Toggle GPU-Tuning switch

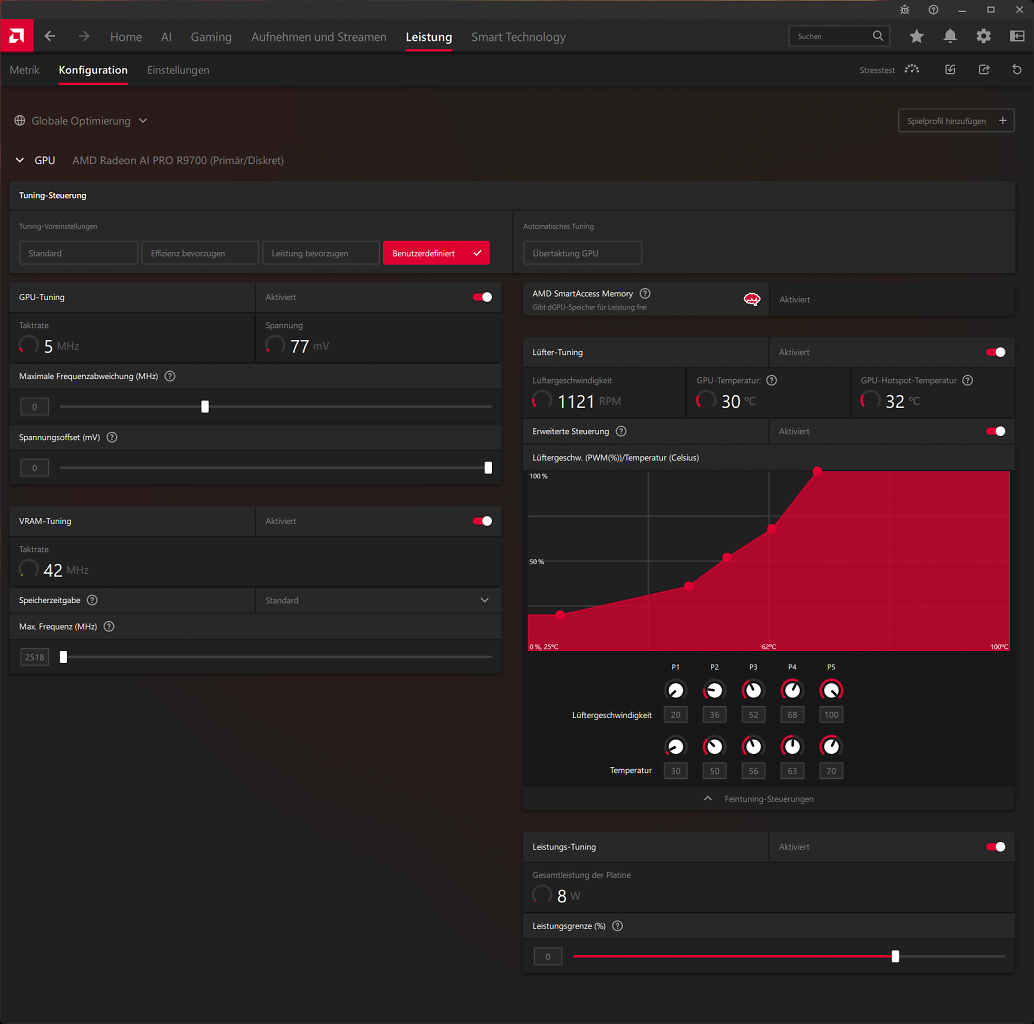click(482, 297)
